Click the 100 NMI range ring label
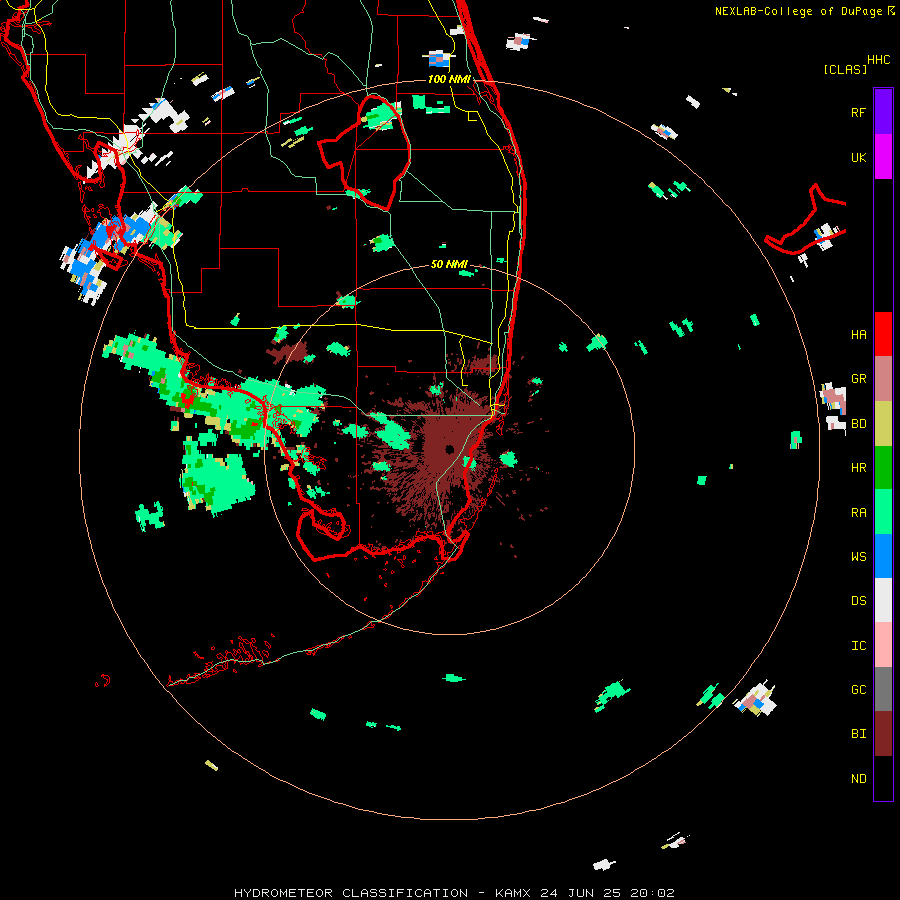This screenshot has width=900, height=900. pyautogui.click(x=449, y=79)
